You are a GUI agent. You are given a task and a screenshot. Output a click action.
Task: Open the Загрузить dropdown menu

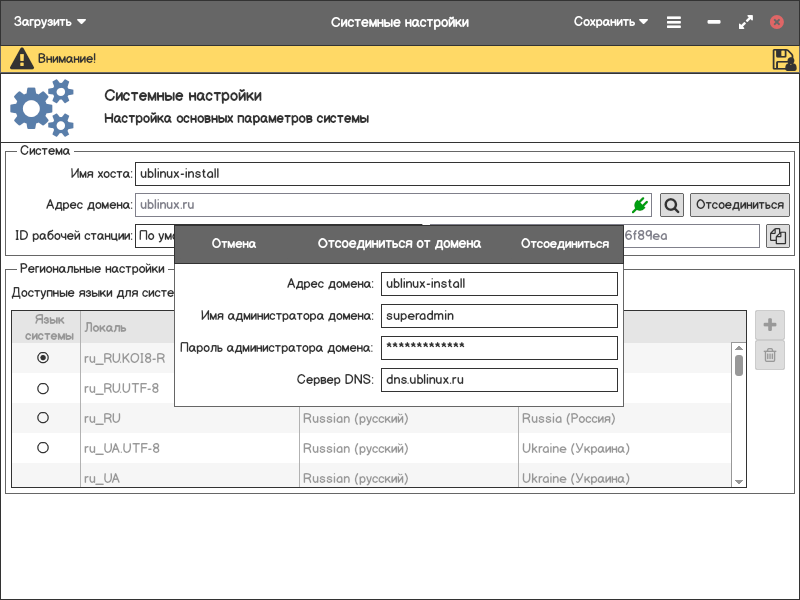click(50, 22)
